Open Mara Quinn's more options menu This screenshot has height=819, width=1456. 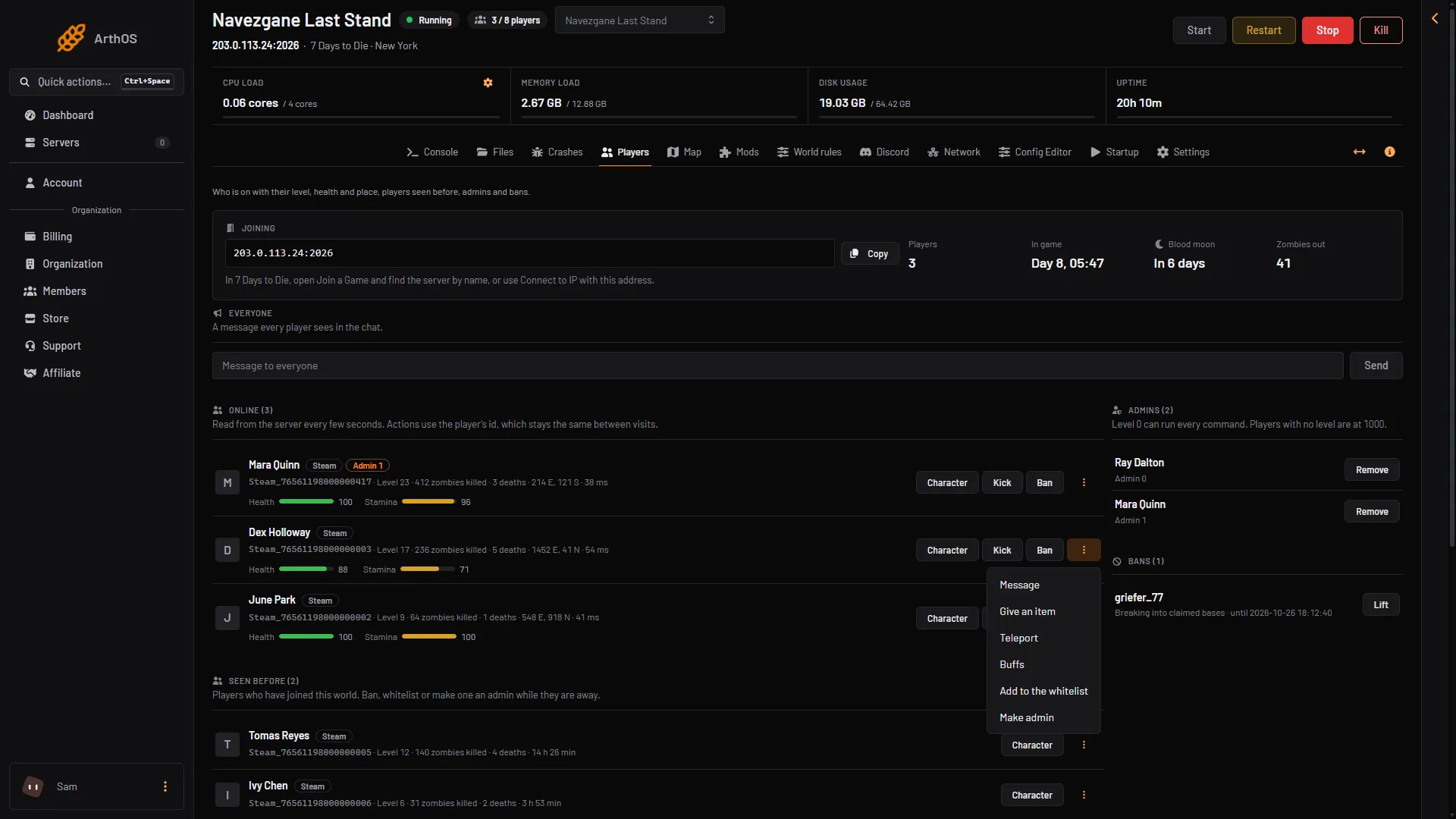1084,482
